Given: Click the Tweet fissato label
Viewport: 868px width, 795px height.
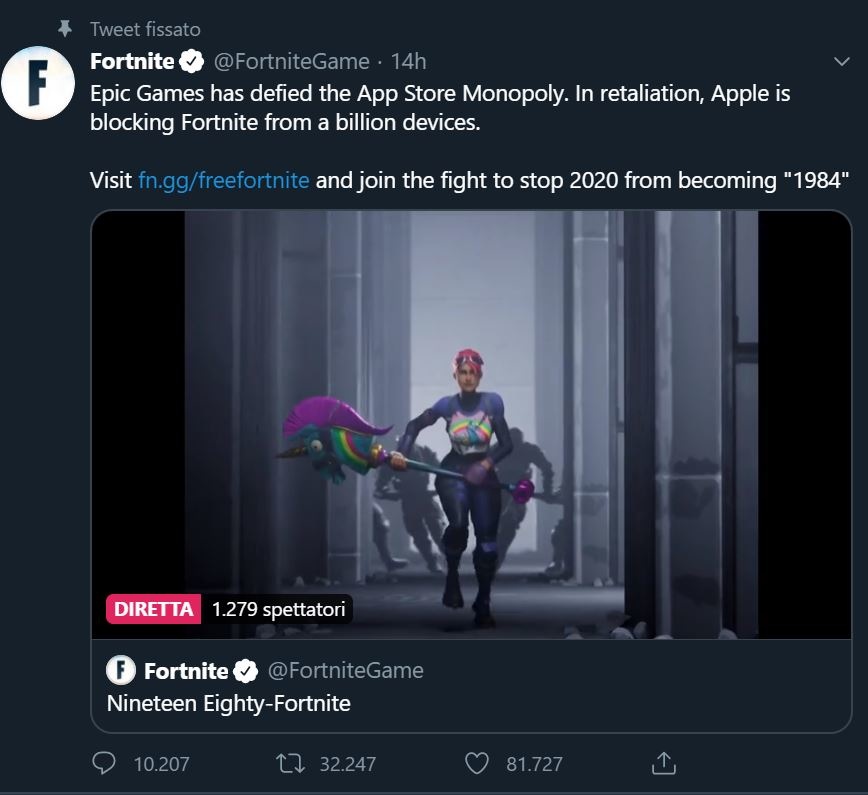Looking at the screenshot, I should click(145, 29).
